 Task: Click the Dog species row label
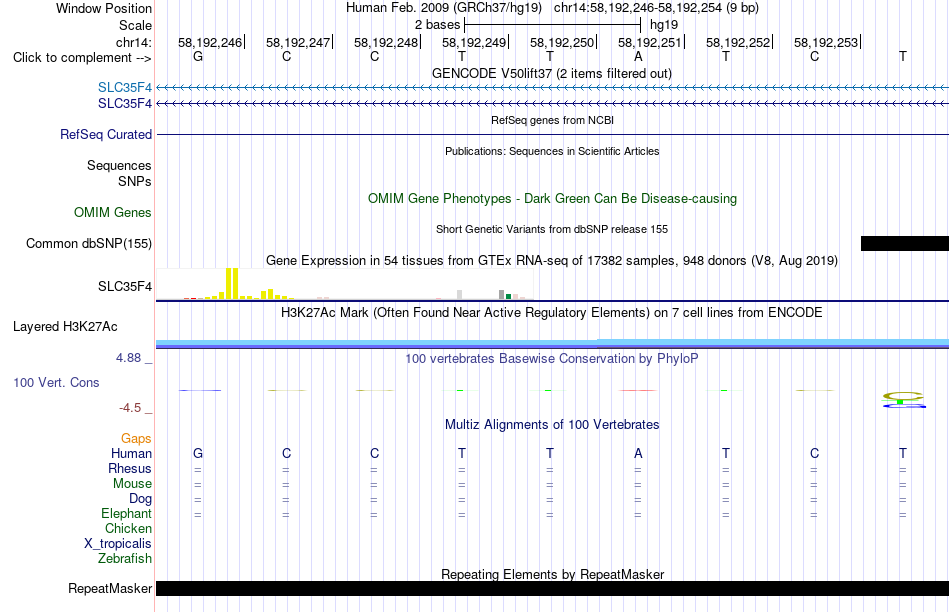coord(141,499)
